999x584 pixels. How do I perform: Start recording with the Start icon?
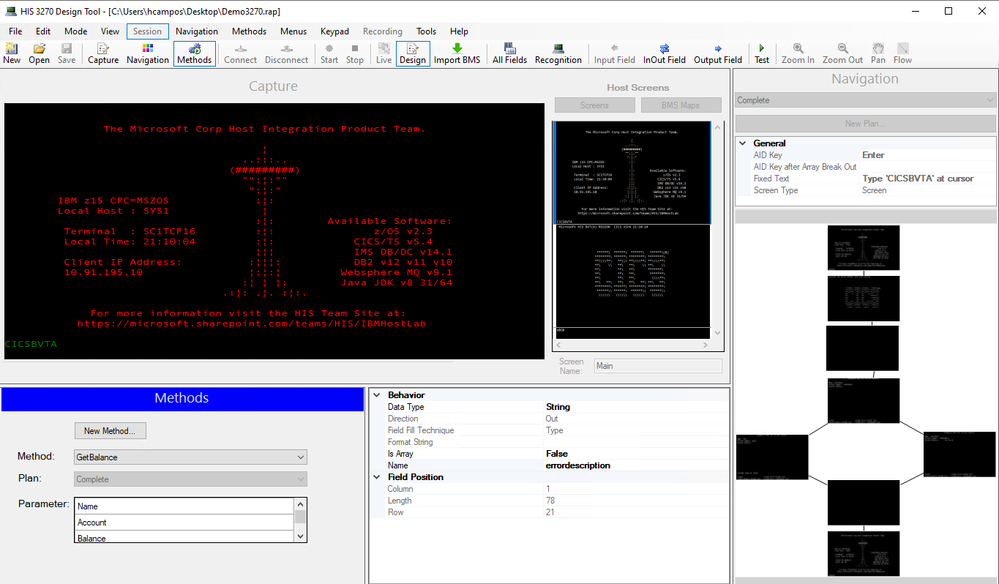(x=329, y=53)
